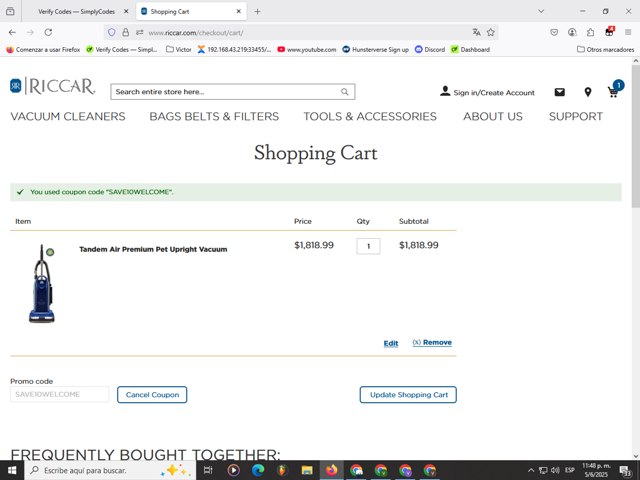Close the Verify Codes tab

pyautogui.click(x=126, y=11)
